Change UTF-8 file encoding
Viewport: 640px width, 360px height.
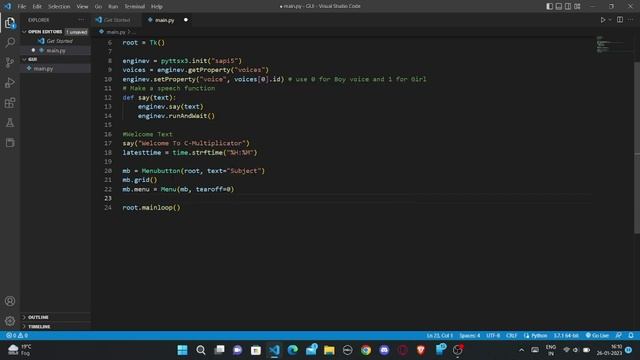coord(493,336)
